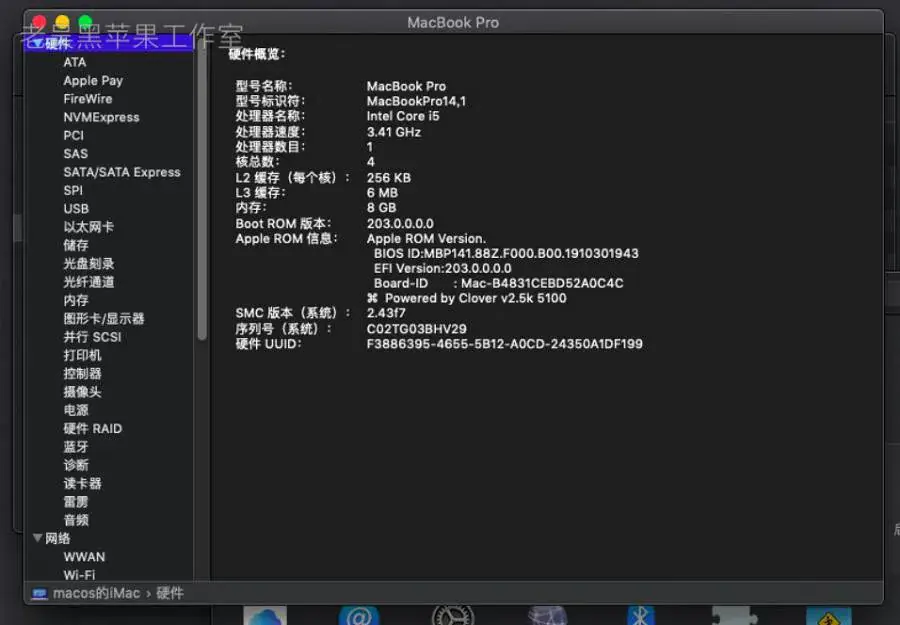Image resolution: width=900 pixels, height=625 pixels.
Task: Collapse the 网络 section triangle
Action: 38,538
